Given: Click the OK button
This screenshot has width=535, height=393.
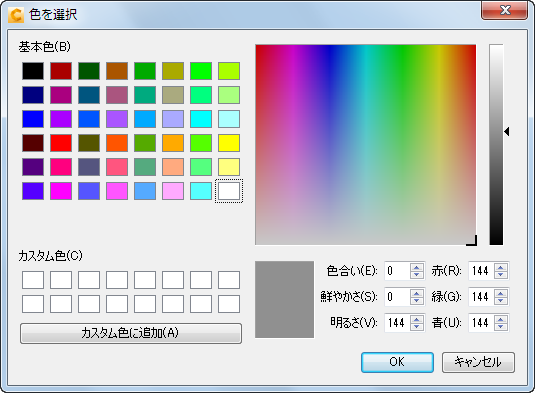Looking at the screenshot, I should pyautogui.click(x=397, y=362).
